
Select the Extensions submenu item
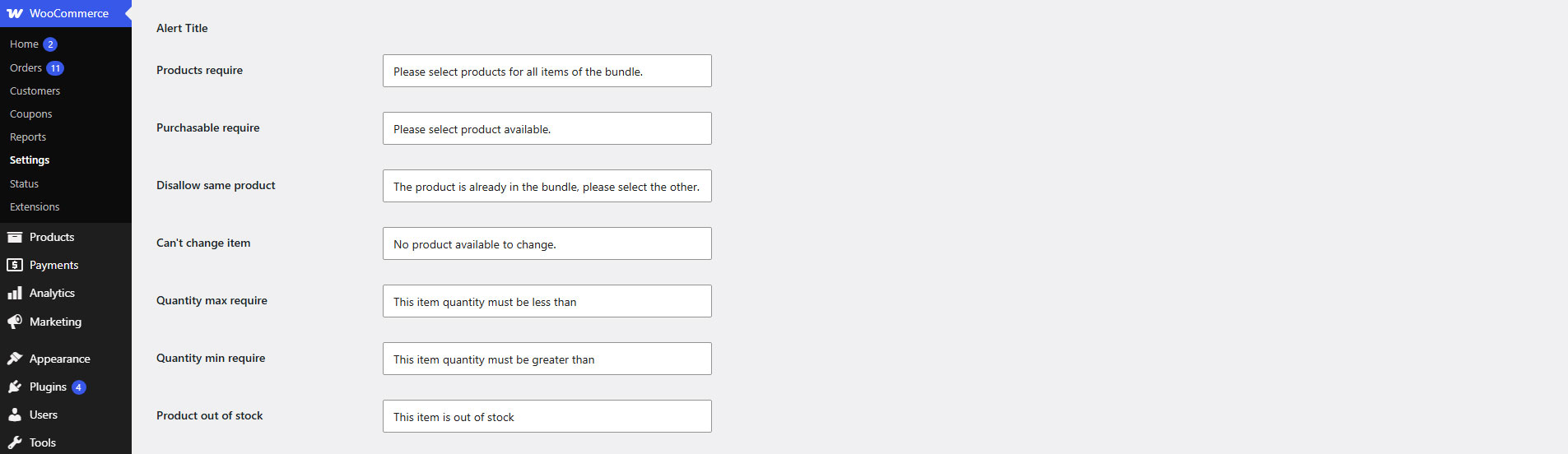pyautogui.click(x=35, y=207)
